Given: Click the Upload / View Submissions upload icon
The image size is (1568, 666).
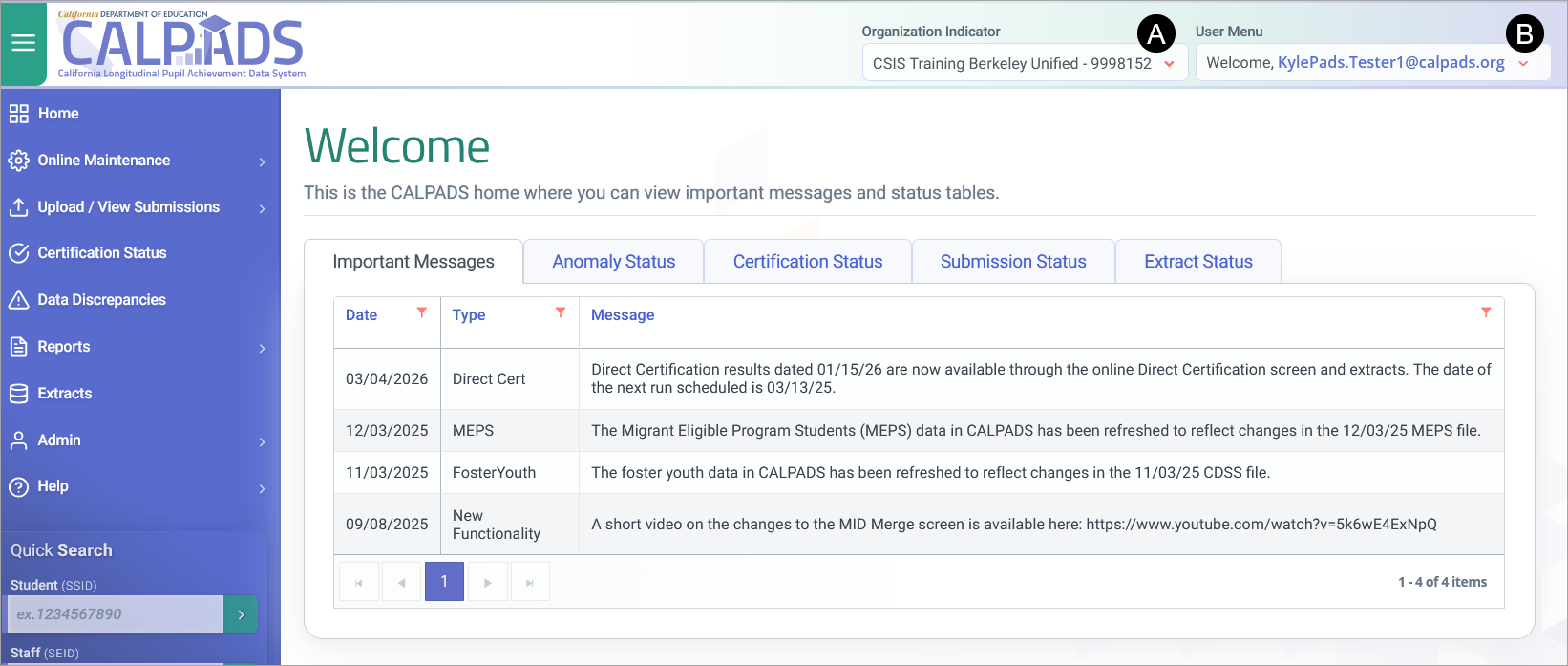Looking at the screenshot, I should click(x=19, y=207).
